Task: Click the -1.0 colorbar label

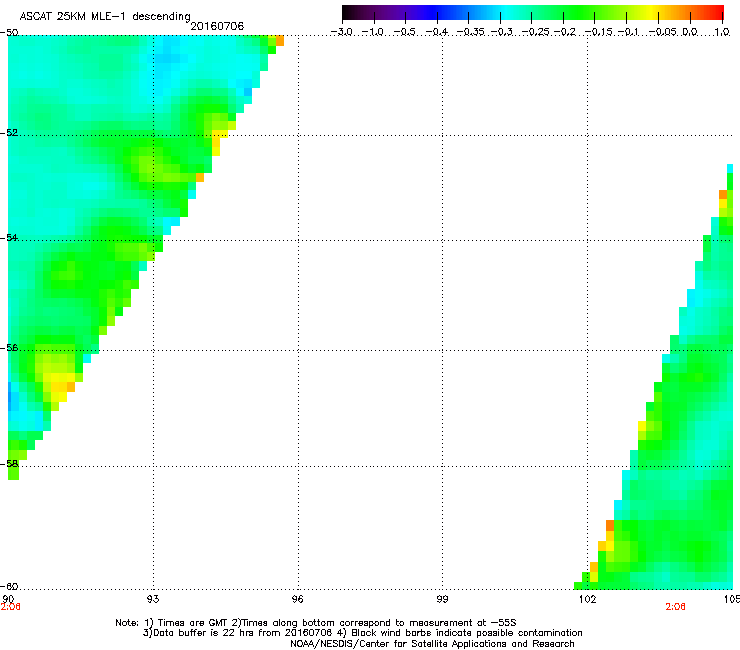Action: (373, 32)
